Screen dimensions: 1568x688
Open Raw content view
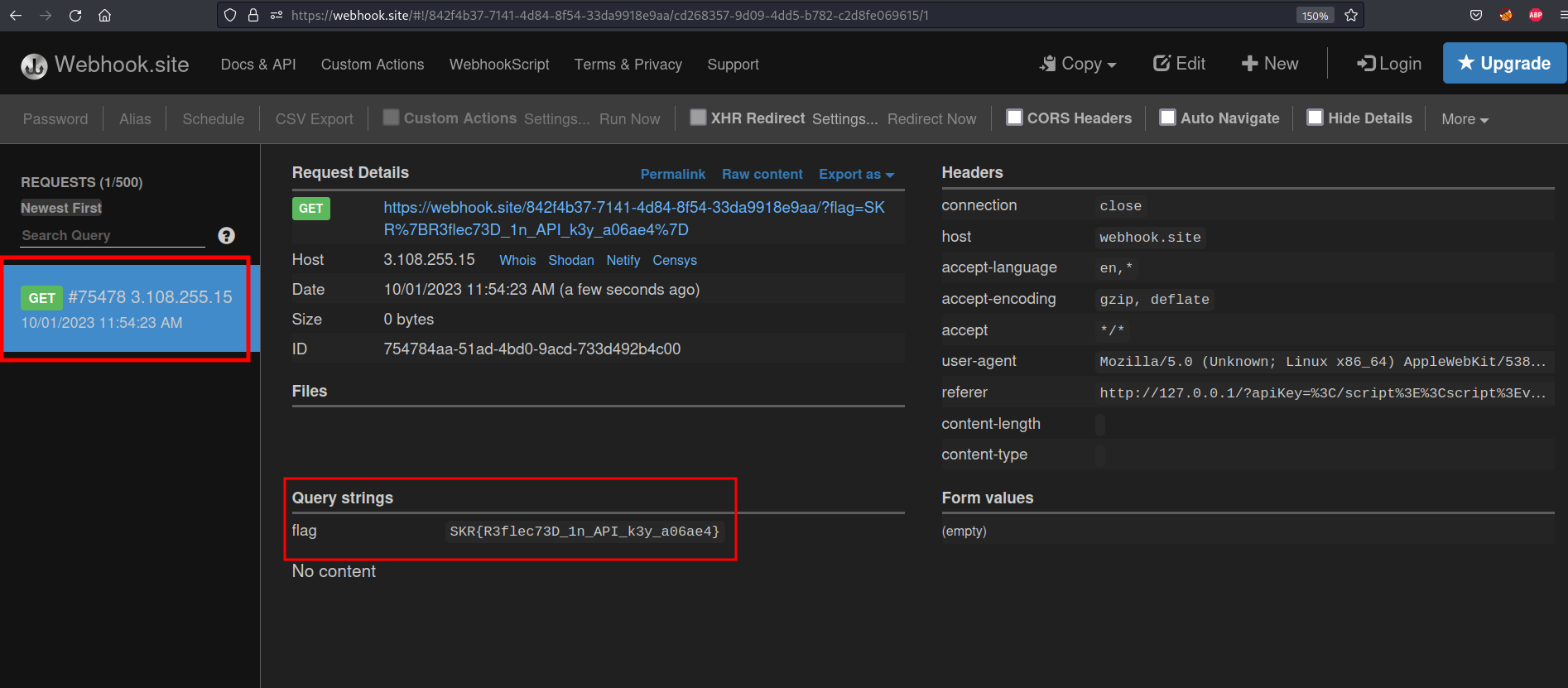click(x=762, y=174)
